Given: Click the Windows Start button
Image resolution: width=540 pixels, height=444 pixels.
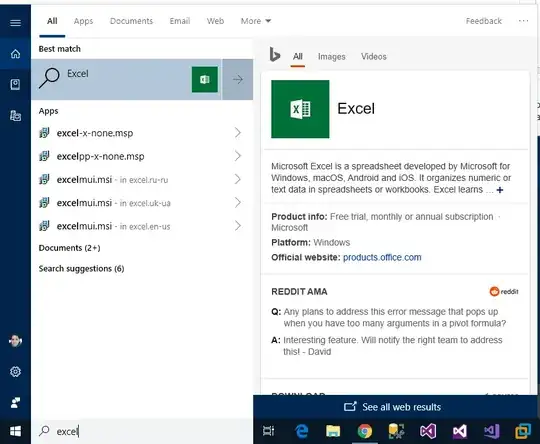Looking at the screenshot, I should tap(15, 431).
